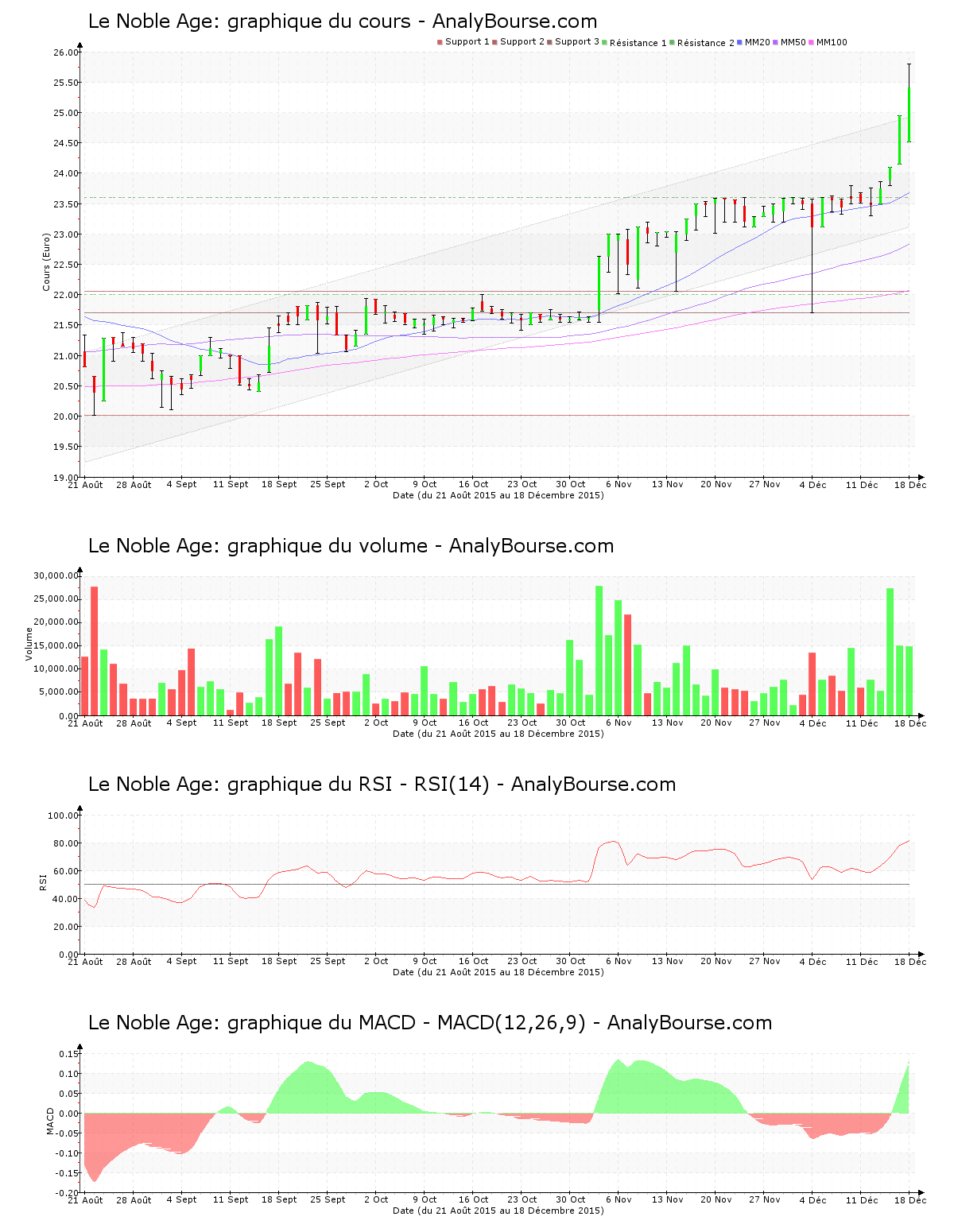Click 21 Août date on price chart
This screenshot has height=1232, width=954.
pyautogui.click(x=85, y=484)
